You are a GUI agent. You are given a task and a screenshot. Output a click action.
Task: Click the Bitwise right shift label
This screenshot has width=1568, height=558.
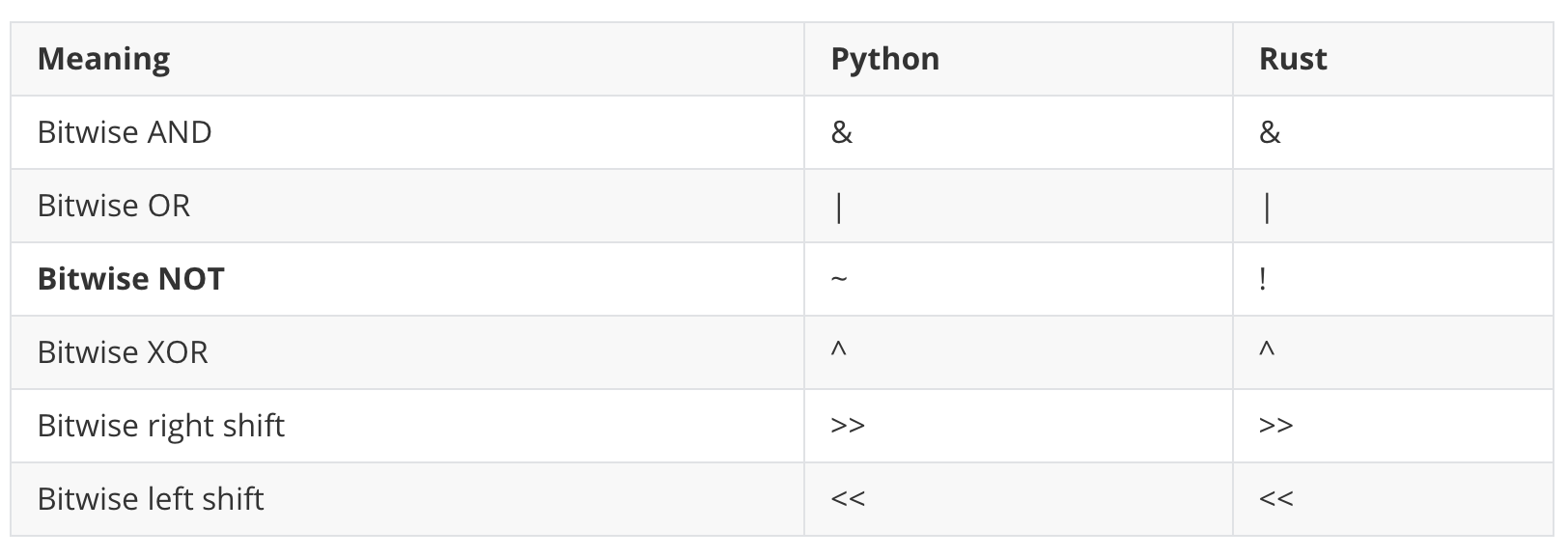tap(161, 426)
